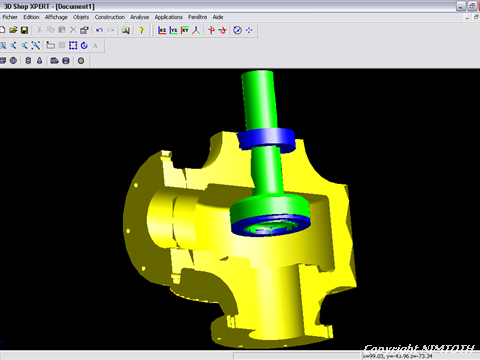Open the Aide menu

point(218,17)
